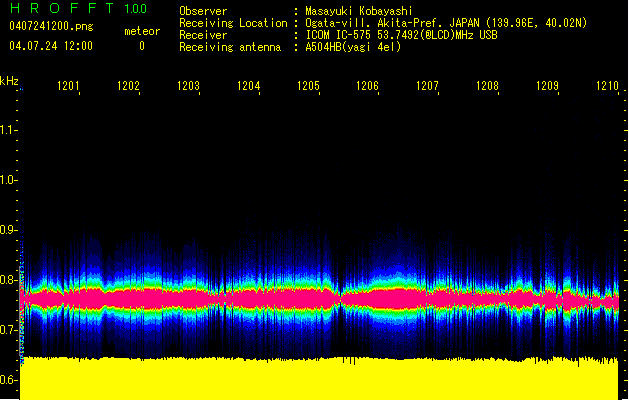Viewport: 629px width, 400px height.
Task: Click the yellow band at spectrogram bottom
Action: 320,380
